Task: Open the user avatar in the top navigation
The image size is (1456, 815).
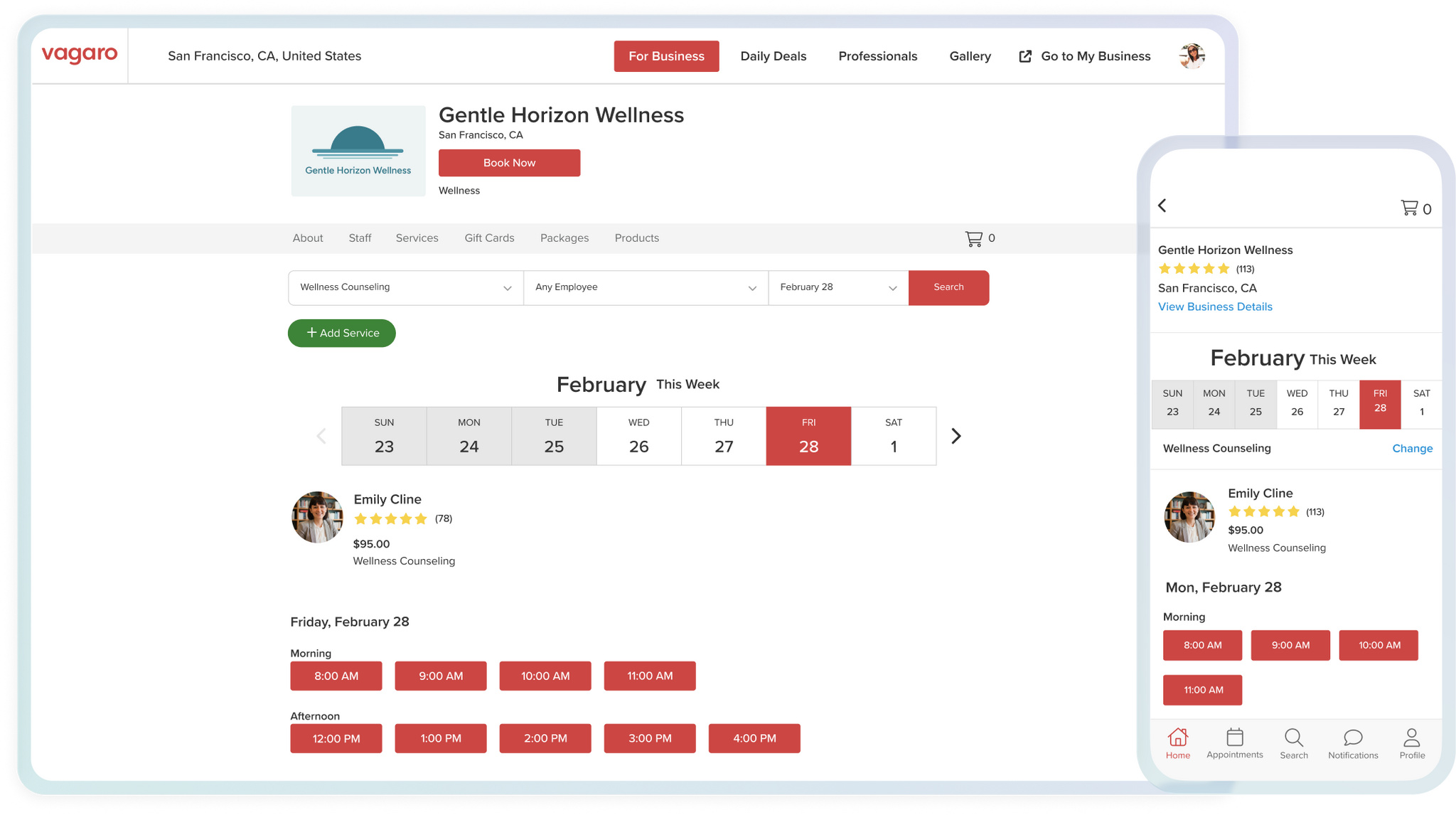Action: [x=1192, y=56]
